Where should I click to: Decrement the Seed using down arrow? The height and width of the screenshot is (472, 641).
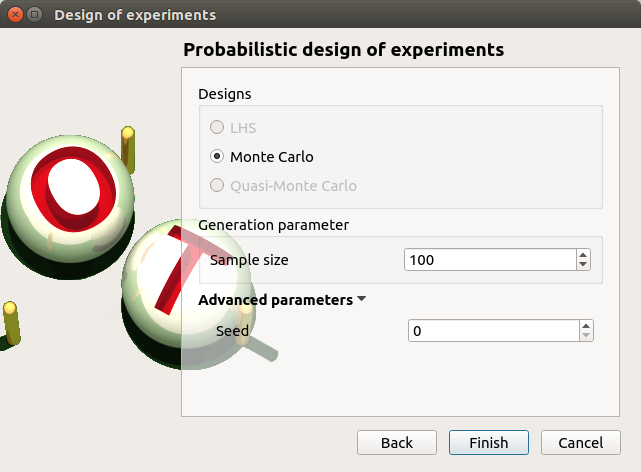[587, 337]
